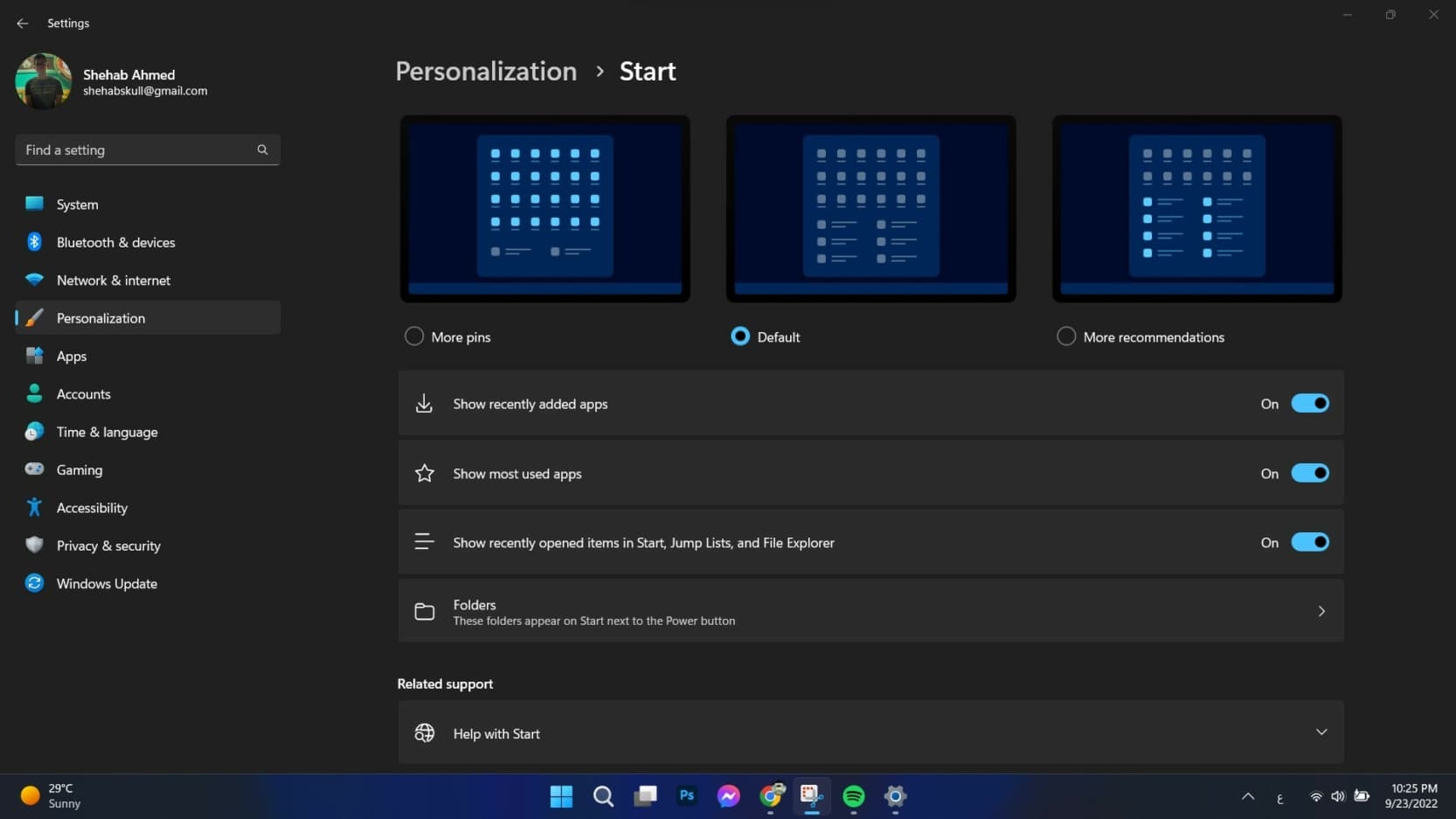This screenshot has height=819, width=1456.
Task: Open Snipping Tool app on taskbar
Action: (x=812, y=796)
